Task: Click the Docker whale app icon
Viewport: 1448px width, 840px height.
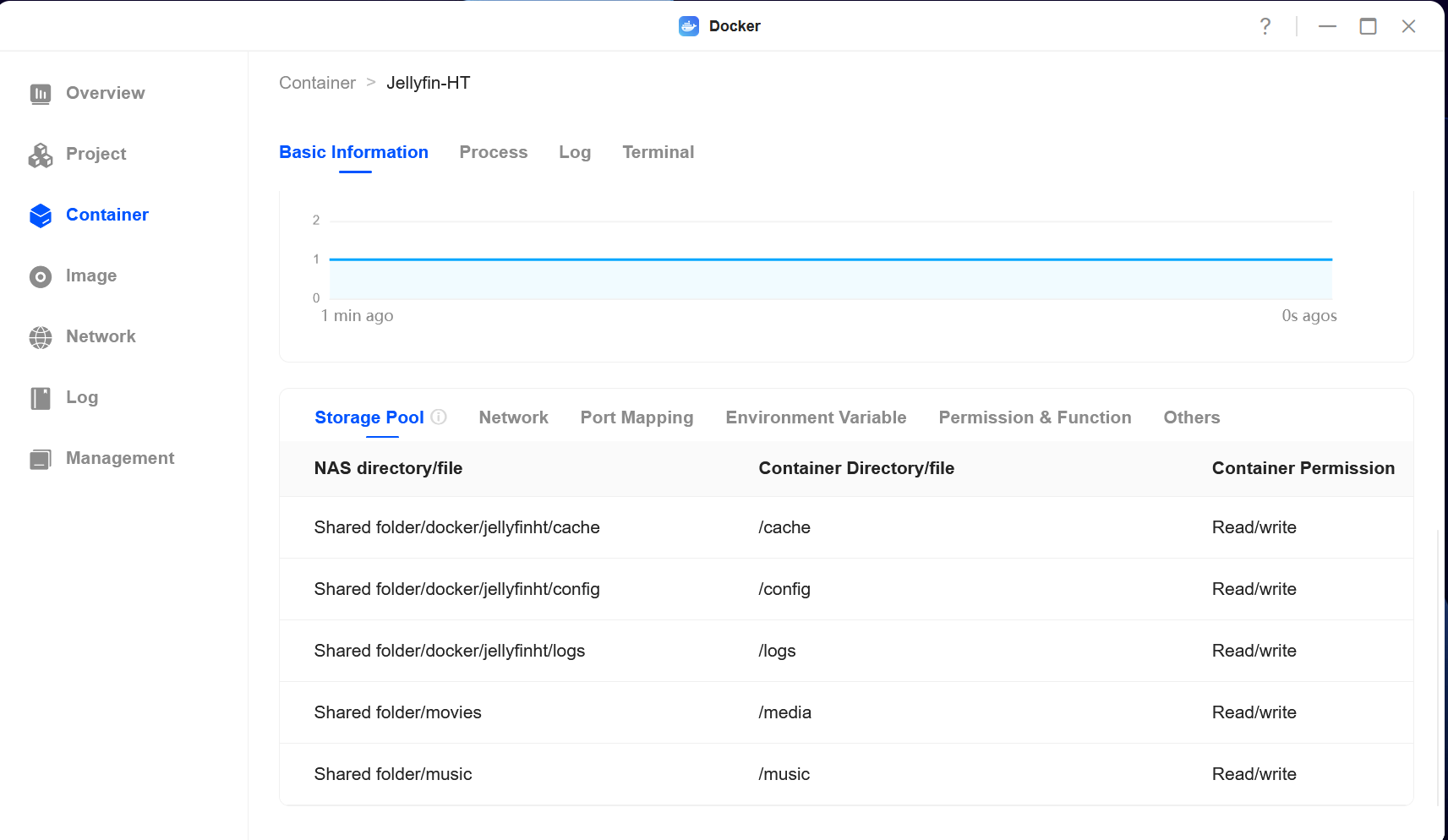Action: point(689,26)
